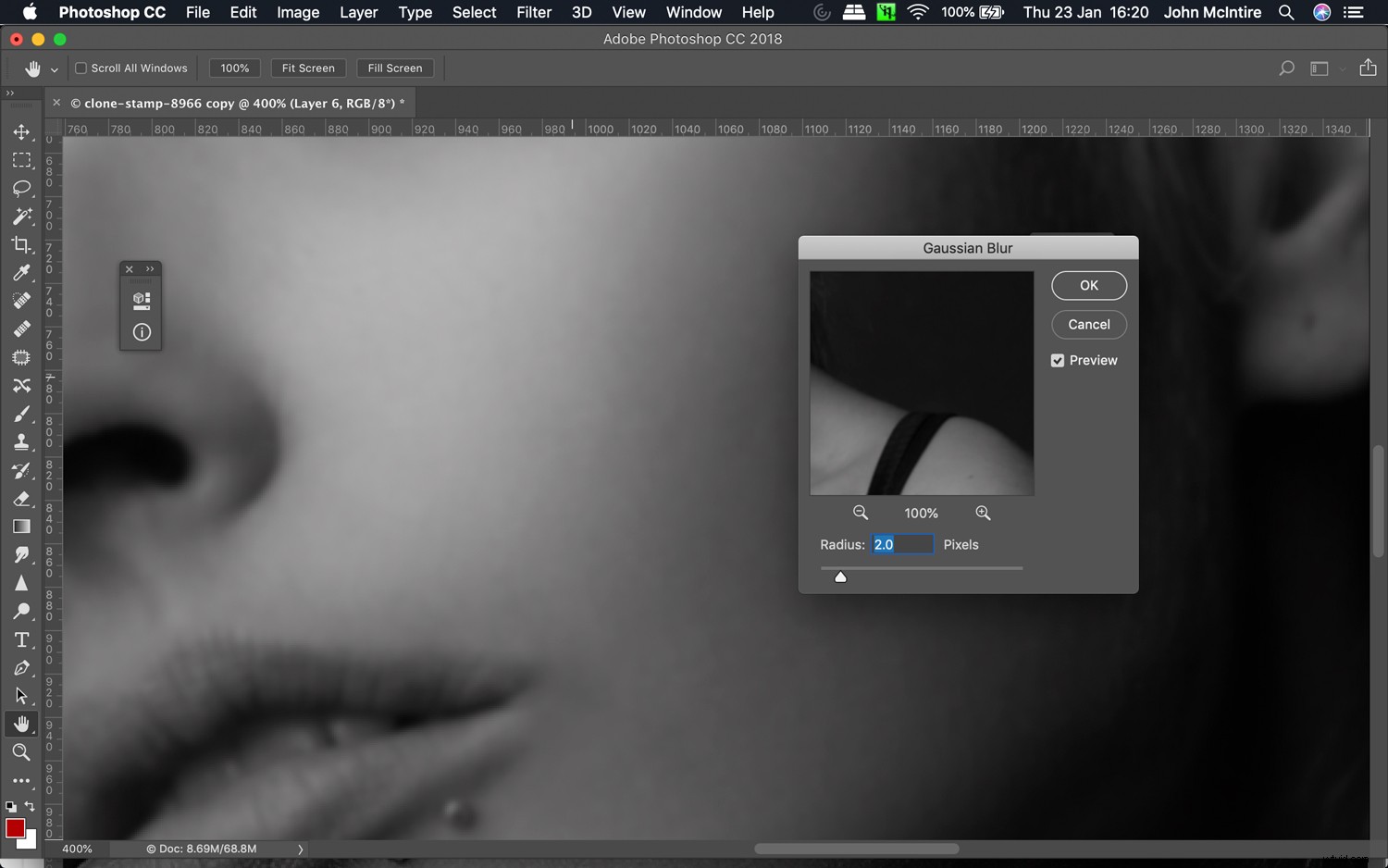The height and width of the screenshot is (868, 1388).
Task: Select the Move tool
Action: 22,132
